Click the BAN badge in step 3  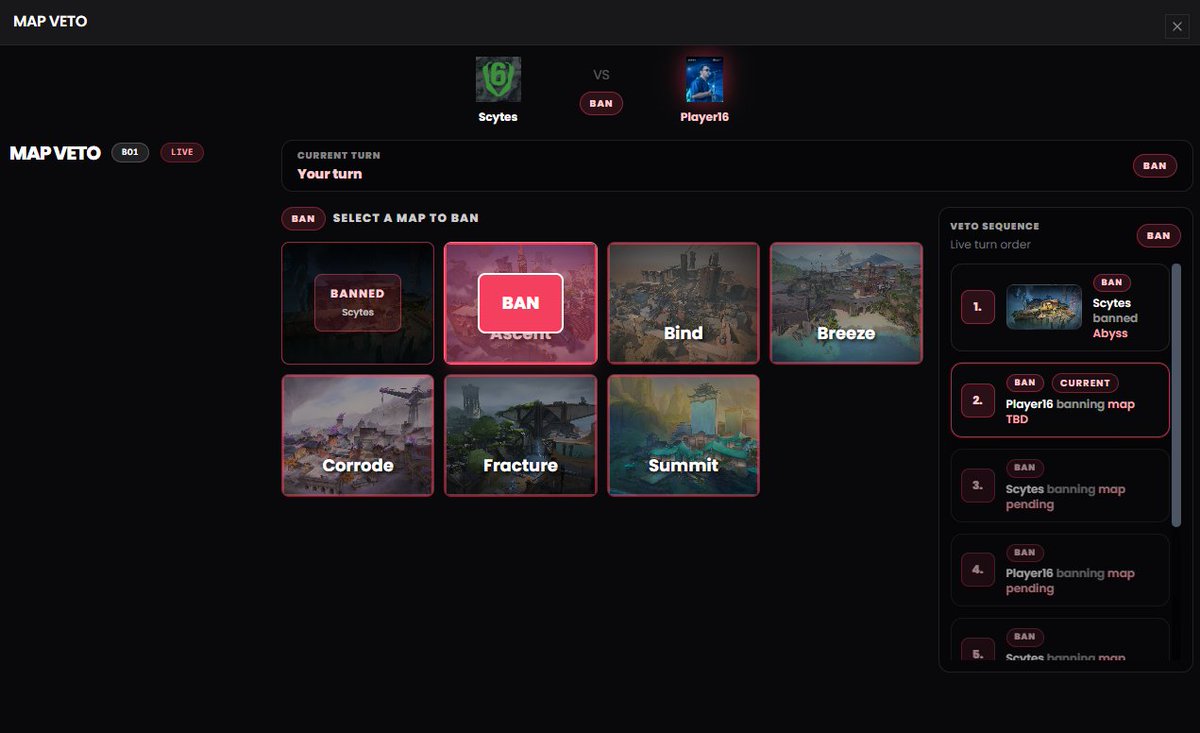click(x=1025, y=467)
